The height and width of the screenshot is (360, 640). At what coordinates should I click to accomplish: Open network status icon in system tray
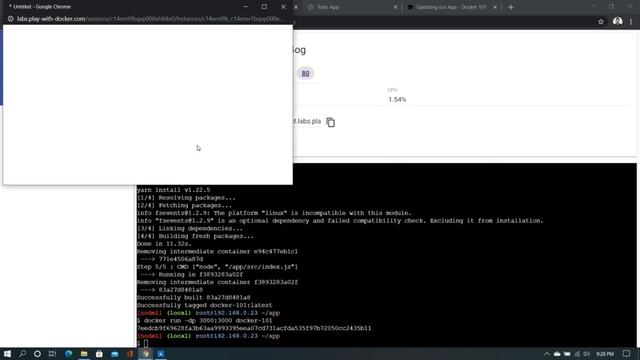pos(577,354)
